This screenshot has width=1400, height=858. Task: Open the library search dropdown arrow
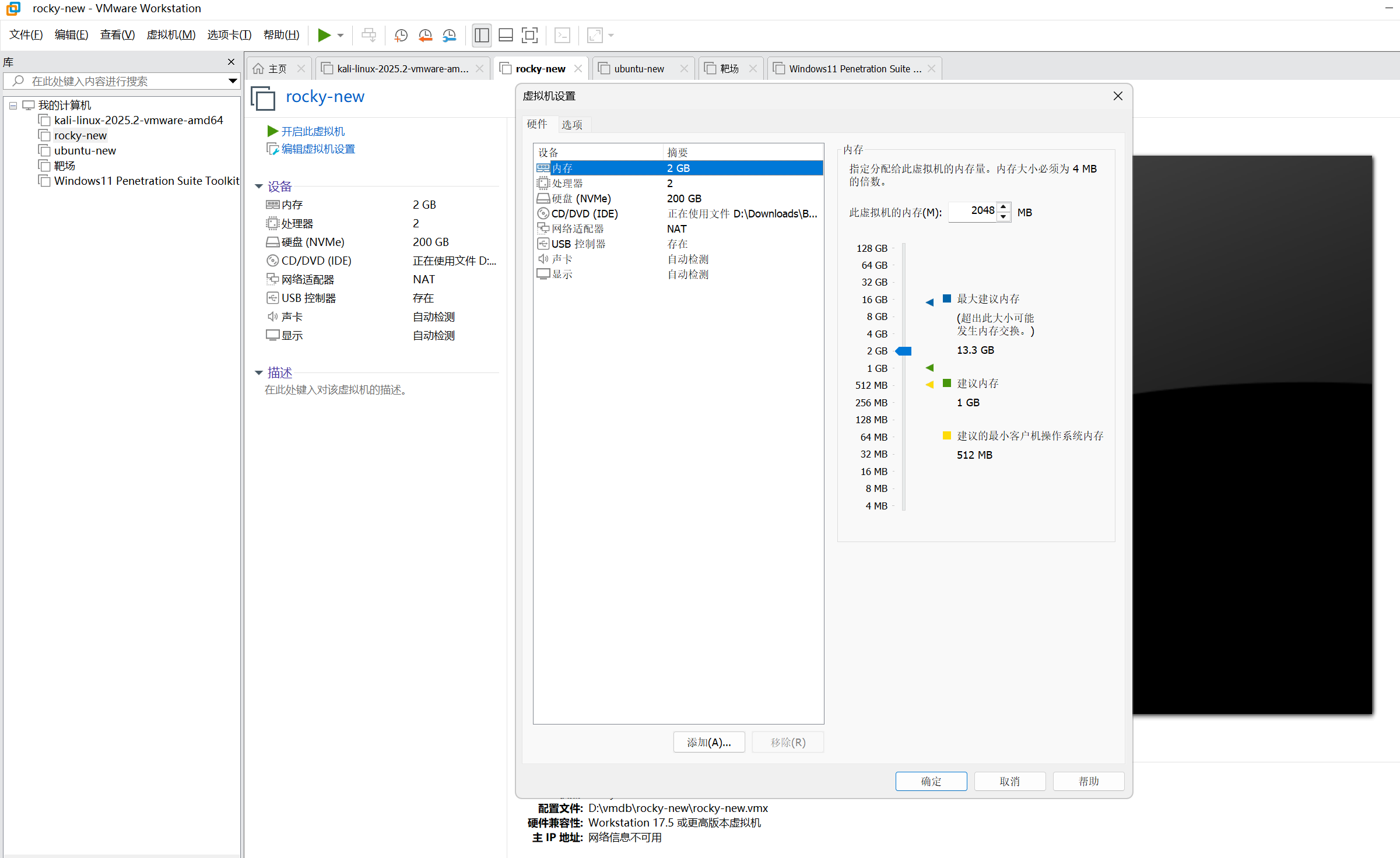coord(233,81)
